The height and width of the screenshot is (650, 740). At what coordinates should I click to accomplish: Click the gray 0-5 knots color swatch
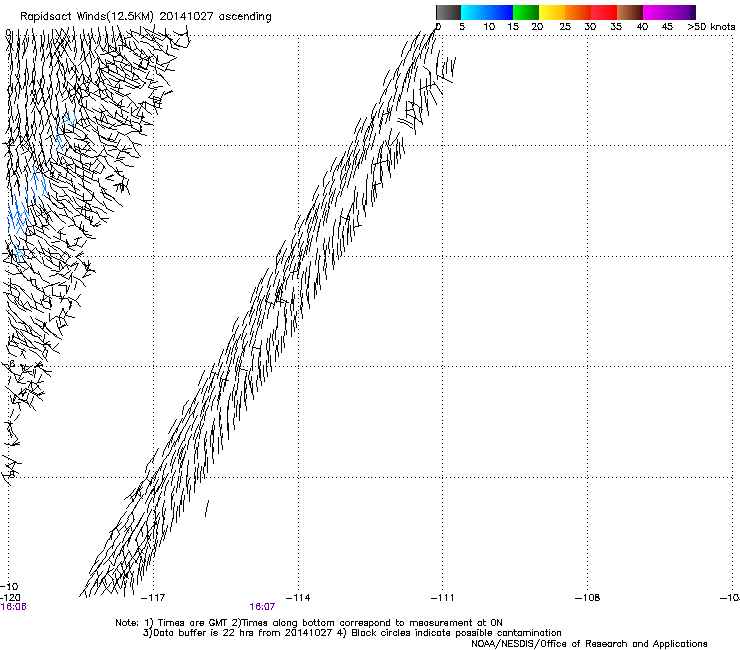pos(448,12)
